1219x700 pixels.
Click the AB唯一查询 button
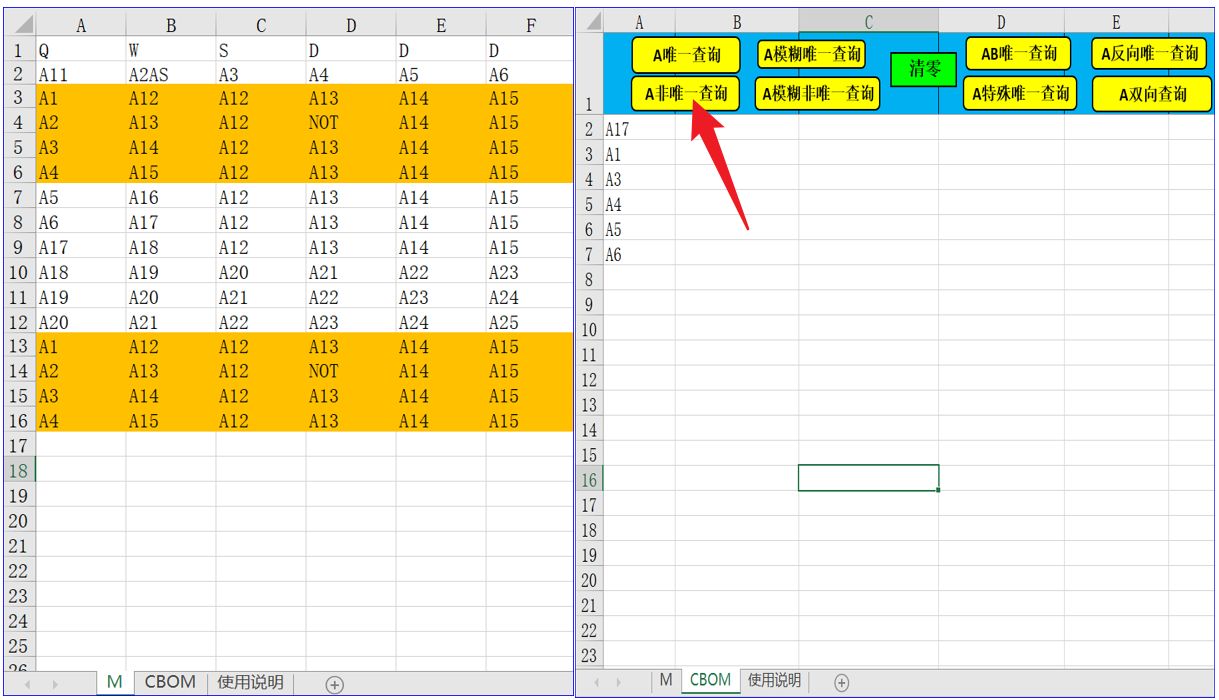(1018, 54)
